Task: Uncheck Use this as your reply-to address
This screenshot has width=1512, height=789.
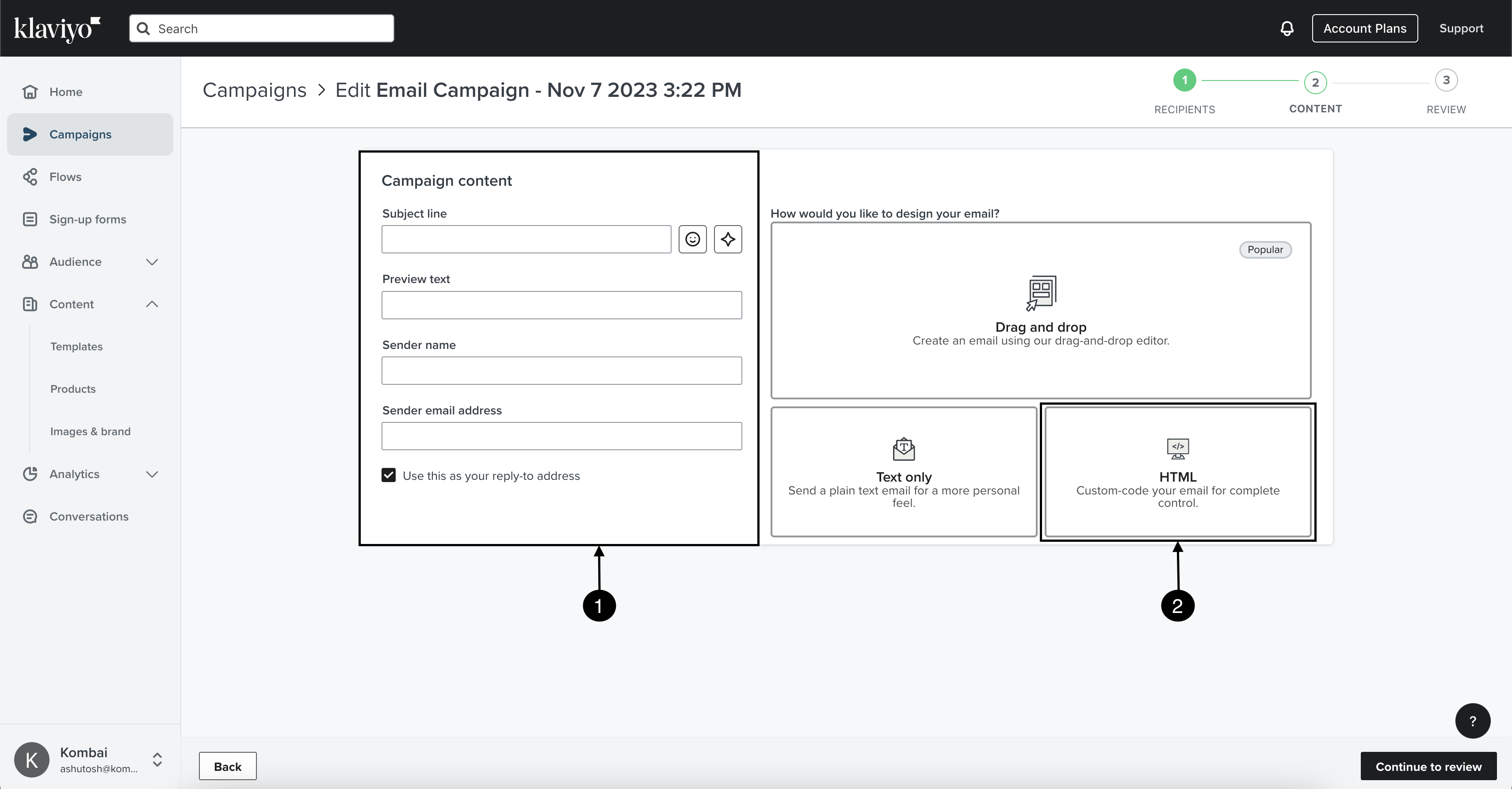Action: pos(389,475)
